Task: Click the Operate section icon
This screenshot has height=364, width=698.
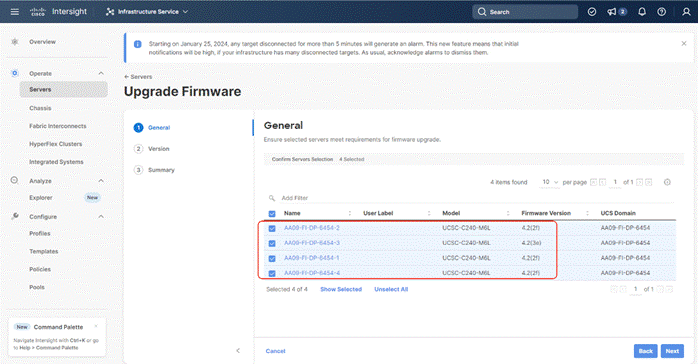Action: point(15,73)
